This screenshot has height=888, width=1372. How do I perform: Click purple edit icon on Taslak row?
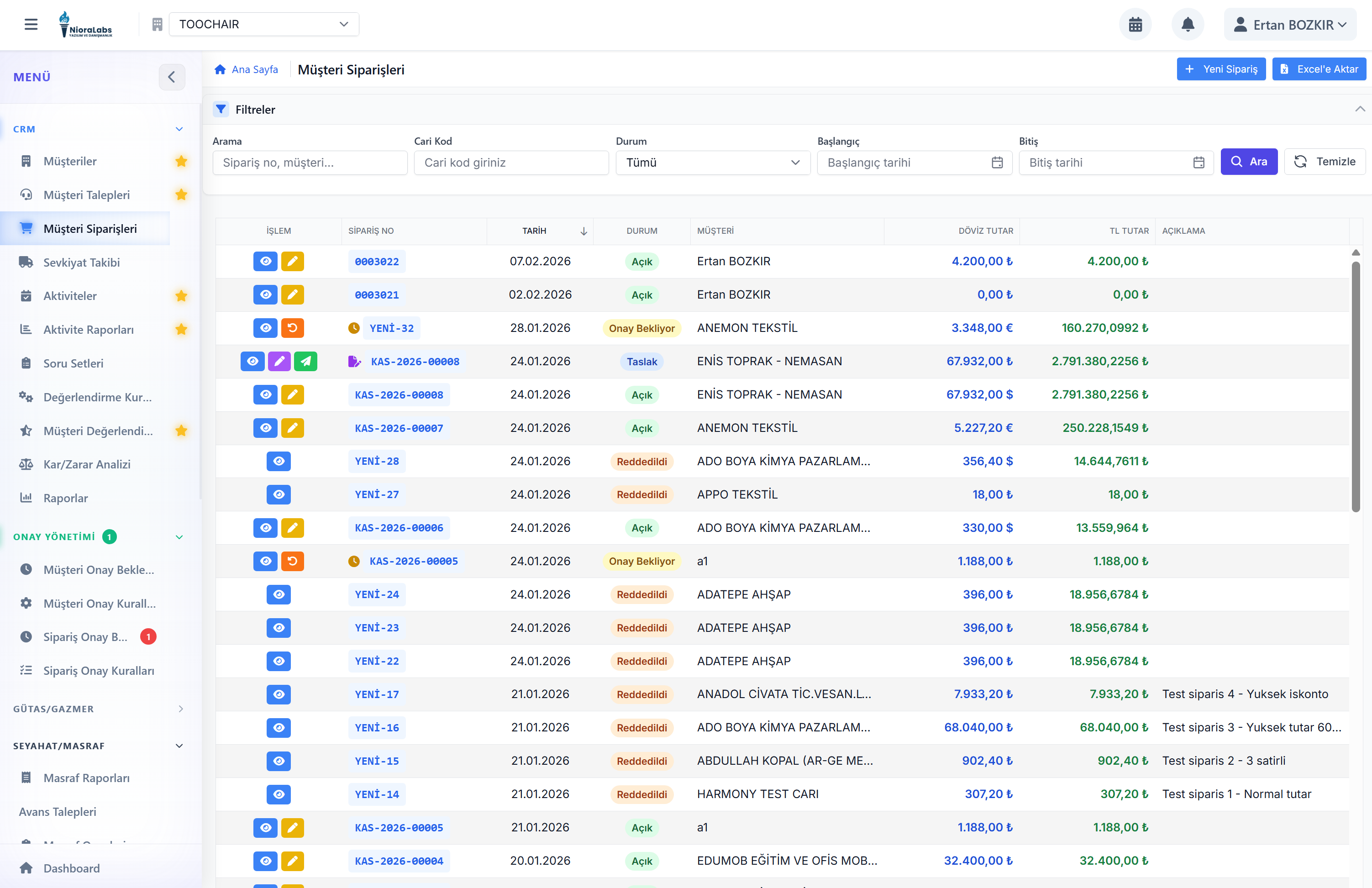click(x=279, y=362)
